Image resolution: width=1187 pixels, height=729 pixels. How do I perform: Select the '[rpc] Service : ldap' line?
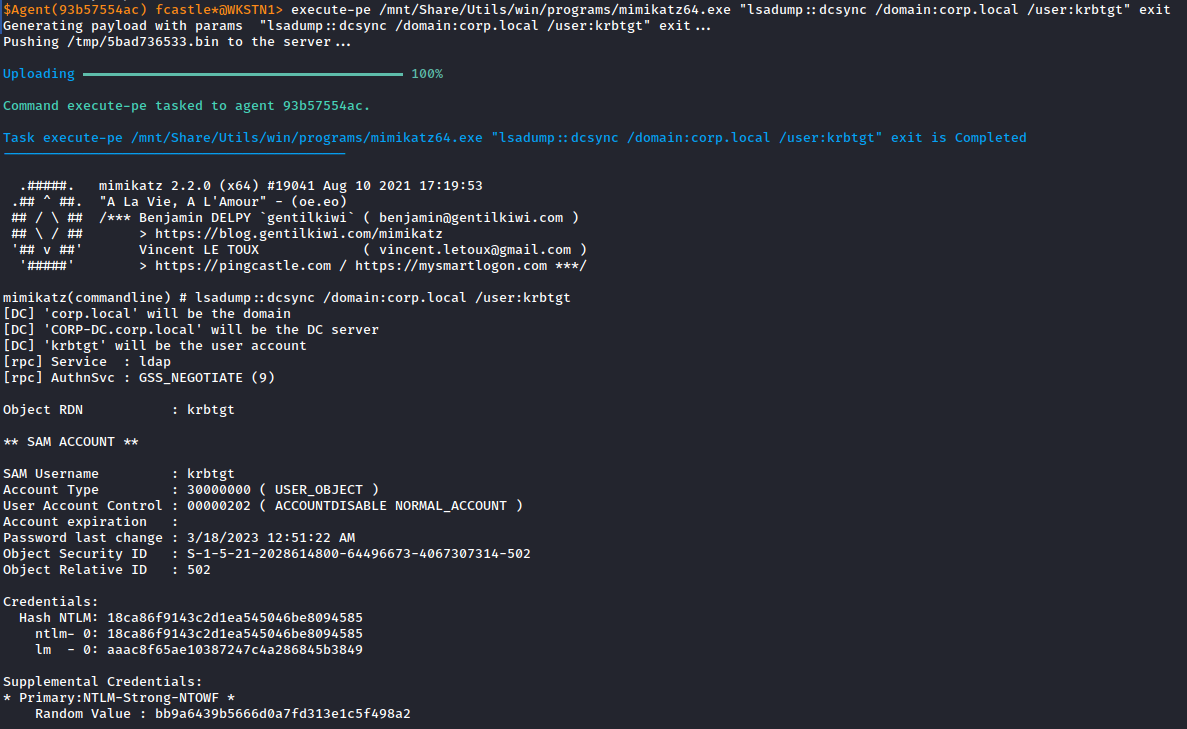coord(87,362)
